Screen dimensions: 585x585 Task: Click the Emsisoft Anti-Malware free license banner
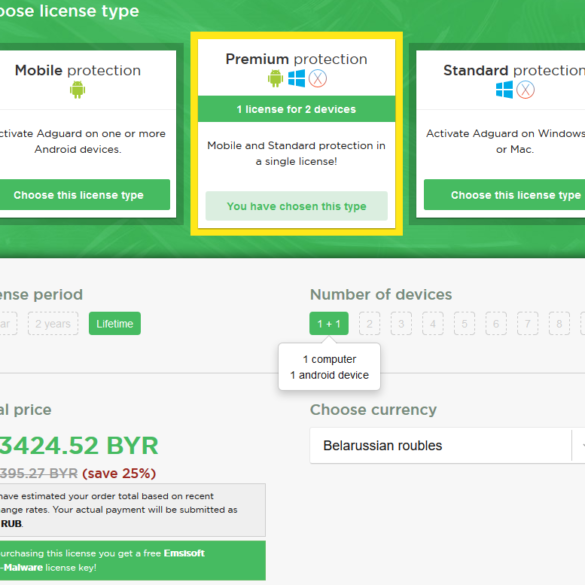pyautogui.click(x=133, y=560)
